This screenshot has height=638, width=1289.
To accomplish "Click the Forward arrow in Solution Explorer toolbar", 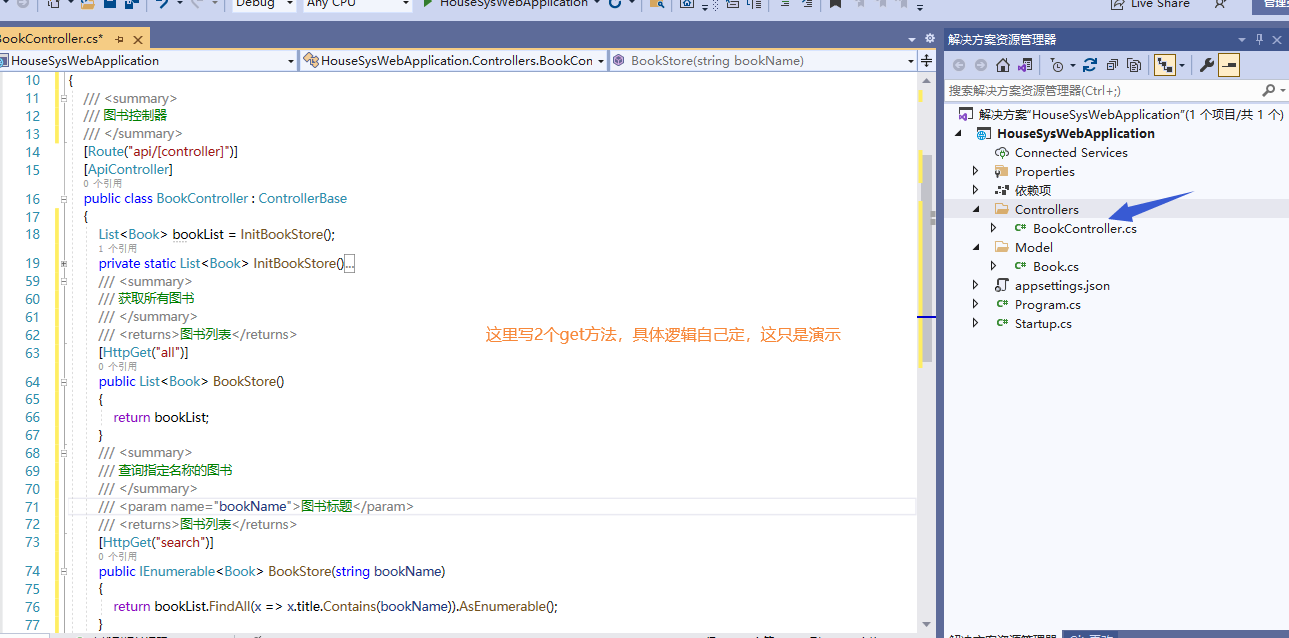I will pyautogui.click(x=981, y=65).
